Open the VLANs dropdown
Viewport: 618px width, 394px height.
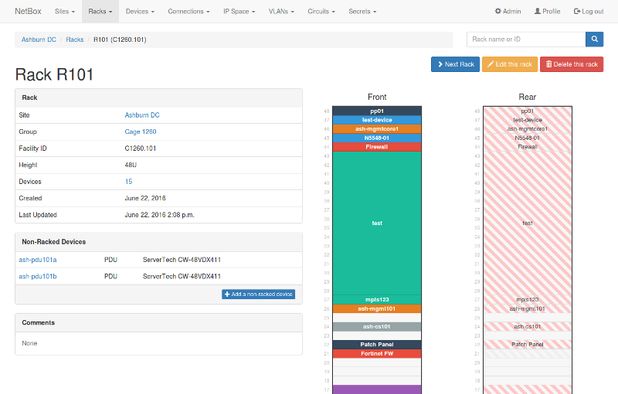[x=281, y=11]
